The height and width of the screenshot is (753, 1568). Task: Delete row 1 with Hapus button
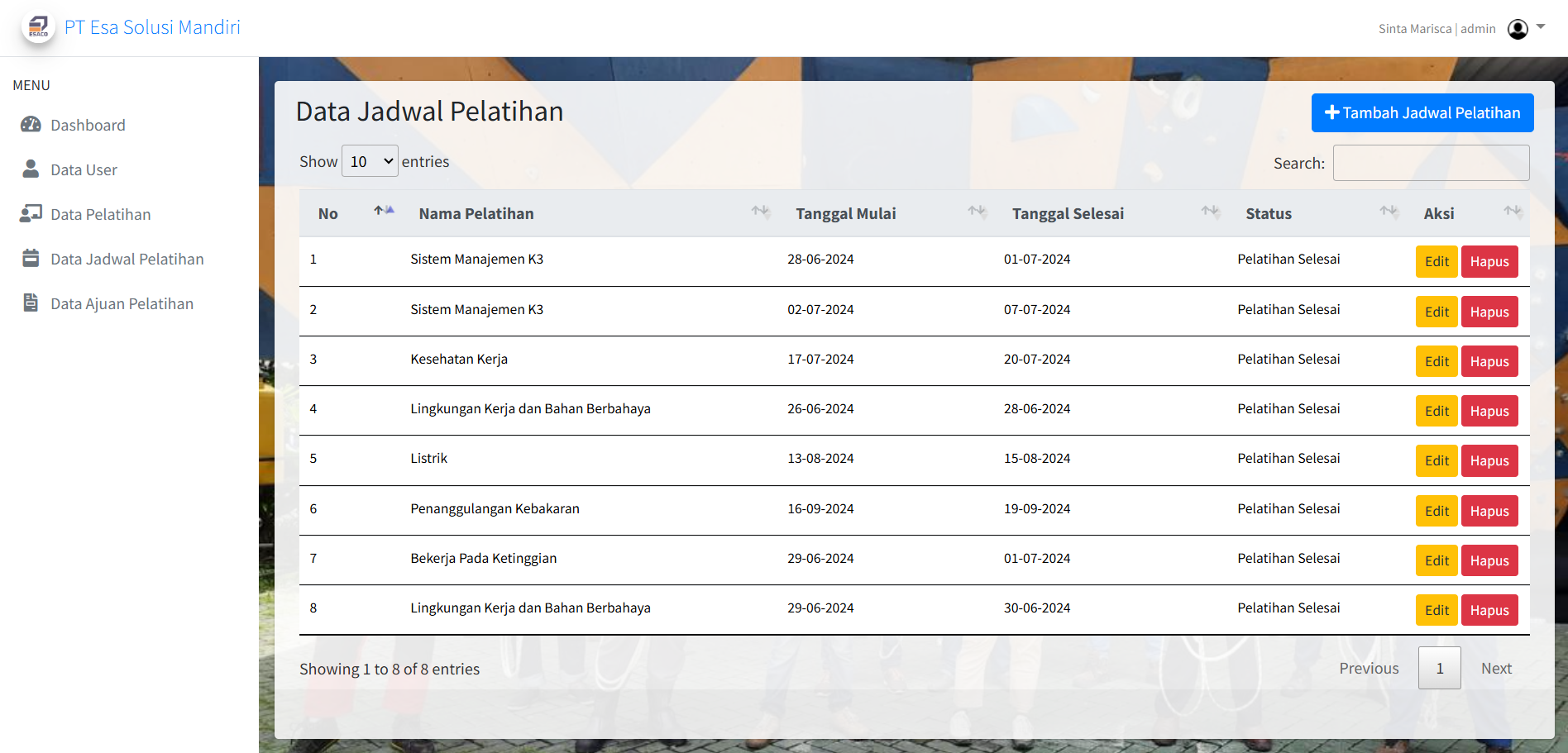pyautogui.click(x=1489, y=262)
